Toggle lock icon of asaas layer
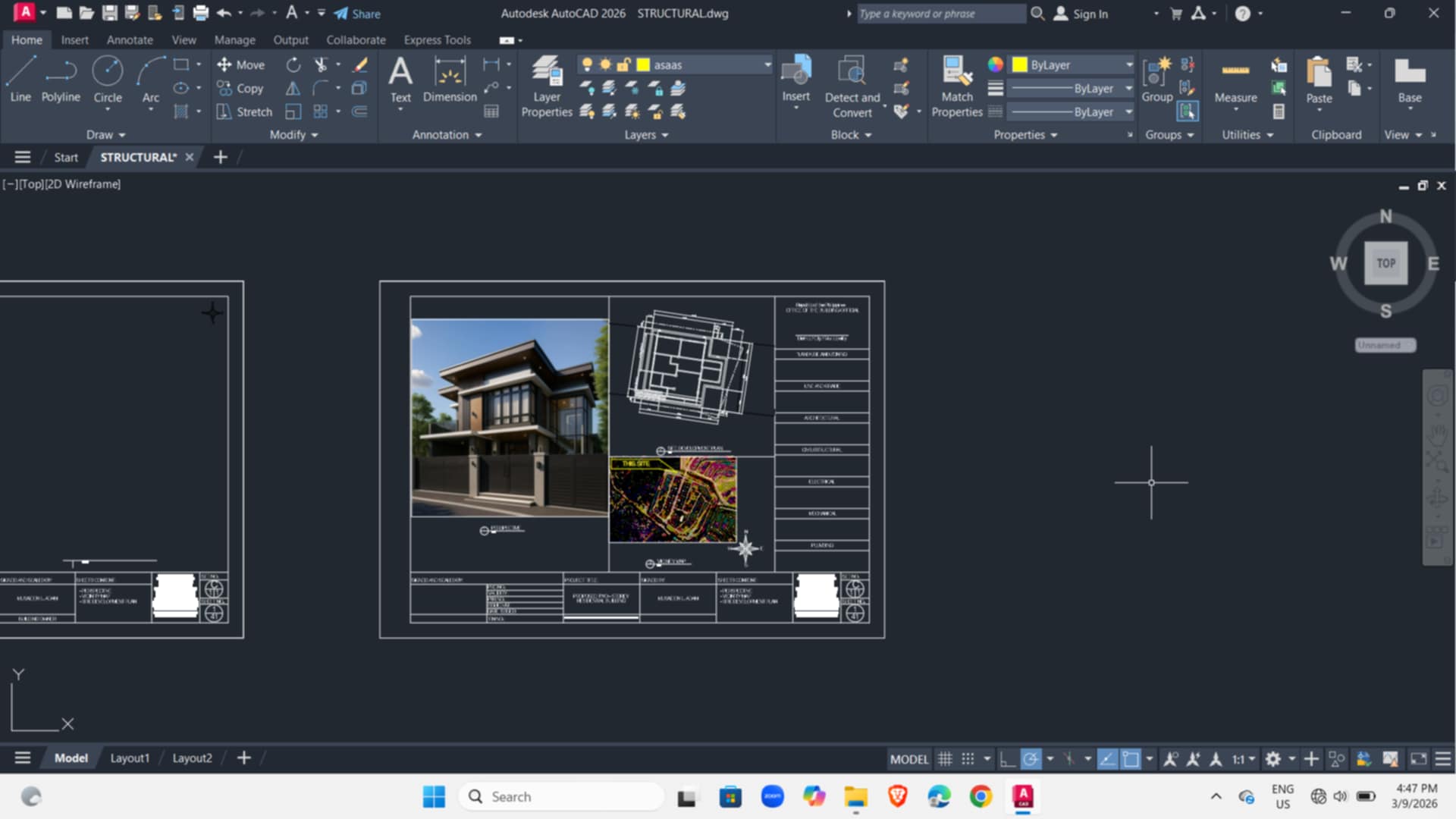The width and height of the screenshot is (1456, 819). coord(623,65)
